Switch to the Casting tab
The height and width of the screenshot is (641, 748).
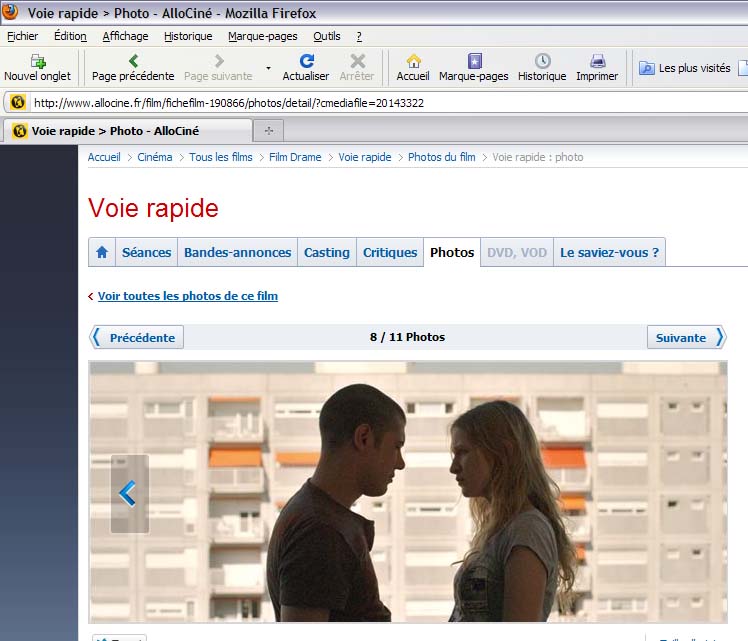point(327,252)
